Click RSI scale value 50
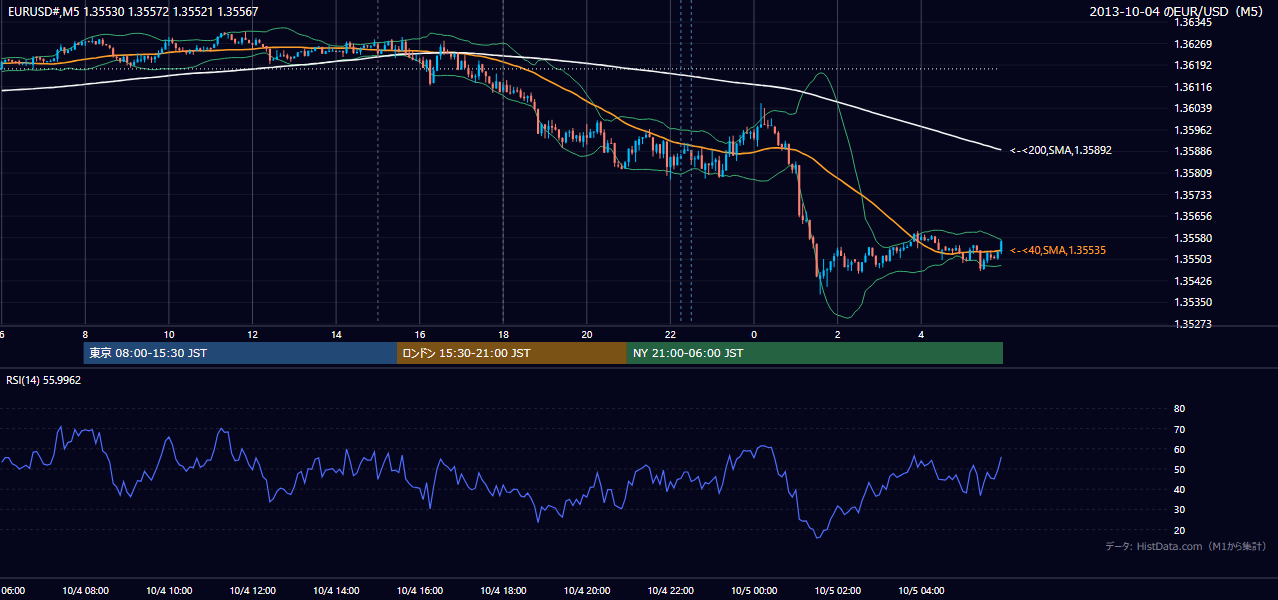The height and width of the screenshot is (600, 1278). tap(1179, 469)
